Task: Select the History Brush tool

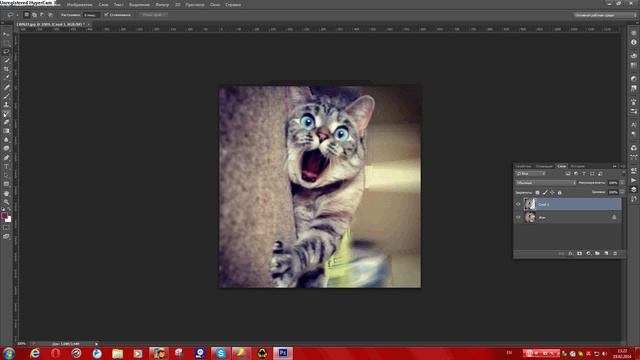Action: pos(6,113)
